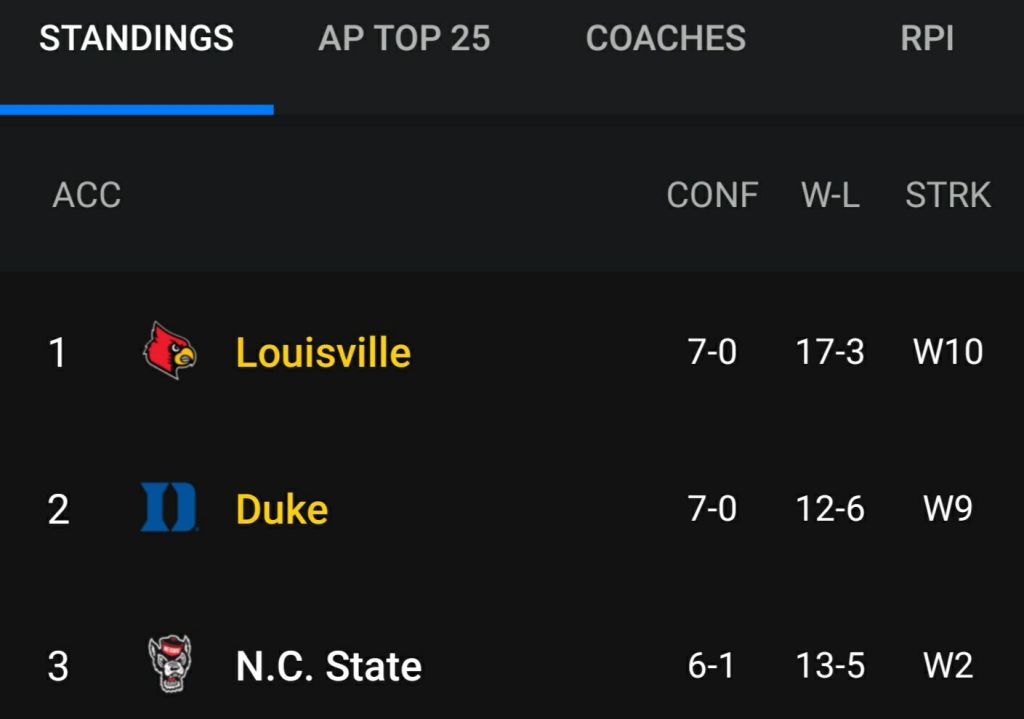Click the STRK column header
Viewport: 1024px width, 719px height.
(948, 195)
